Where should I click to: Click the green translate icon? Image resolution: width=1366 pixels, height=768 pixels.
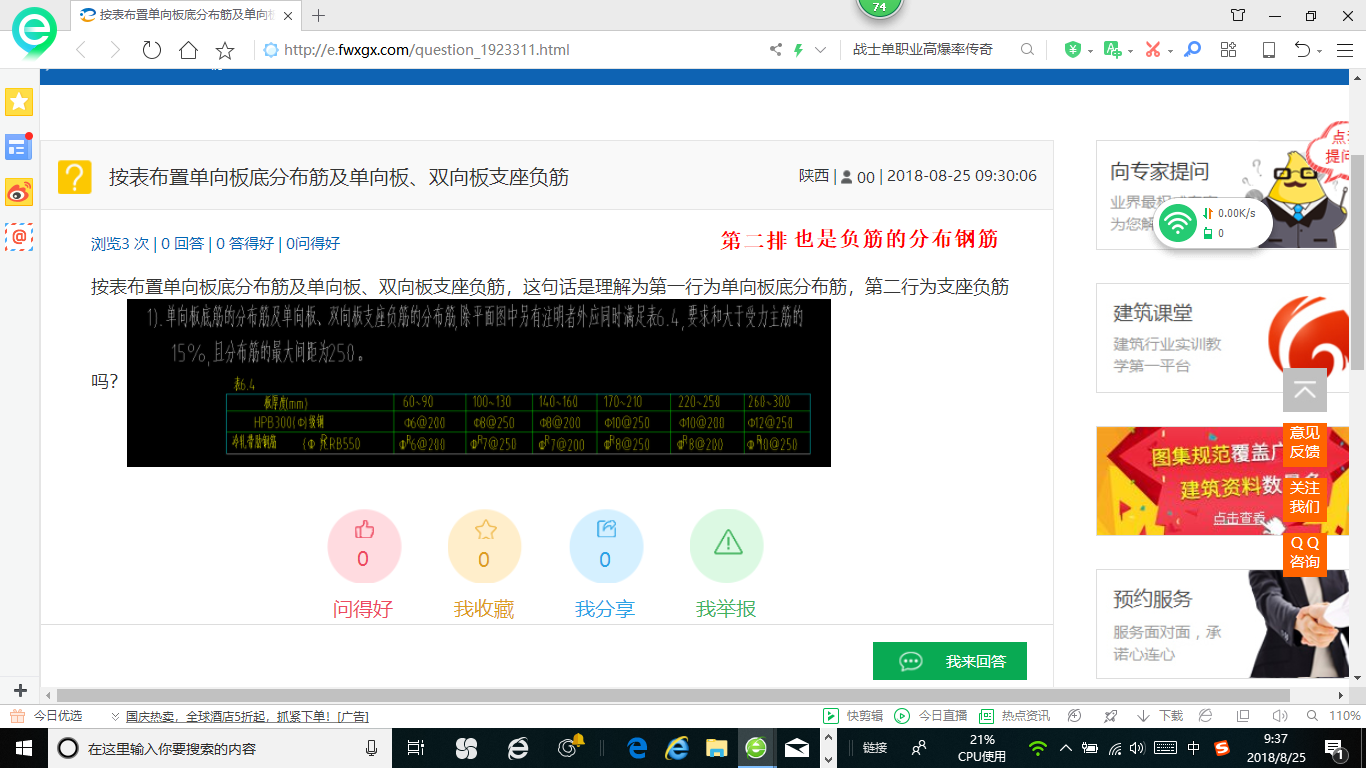[1112, 49]
